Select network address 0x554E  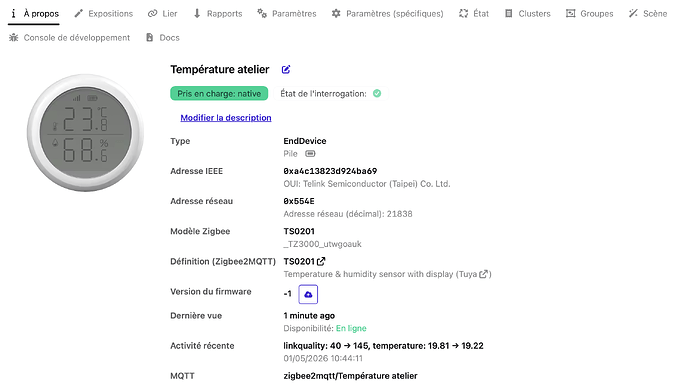coord(299,201)
